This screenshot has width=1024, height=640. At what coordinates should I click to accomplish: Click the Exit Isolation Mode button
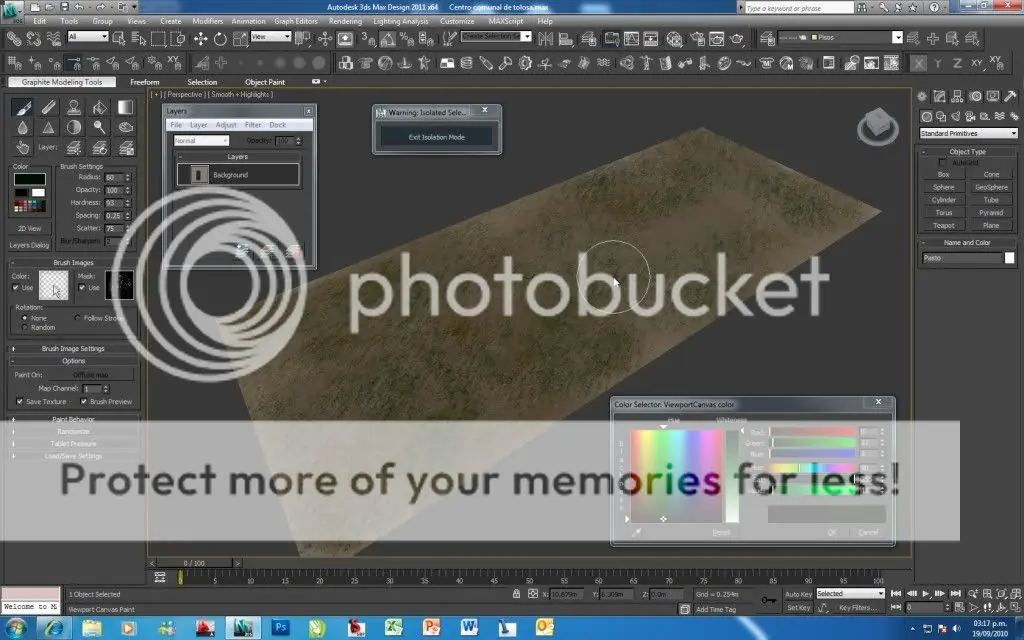click(436, 136)
